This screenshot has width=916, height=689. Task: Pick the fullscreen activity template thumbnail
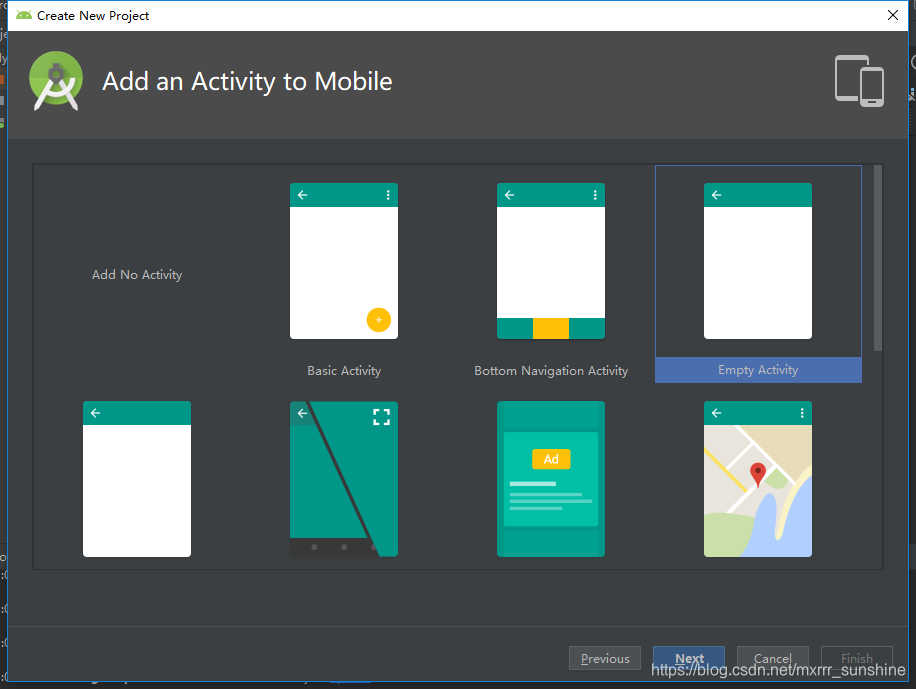[344, 479]
